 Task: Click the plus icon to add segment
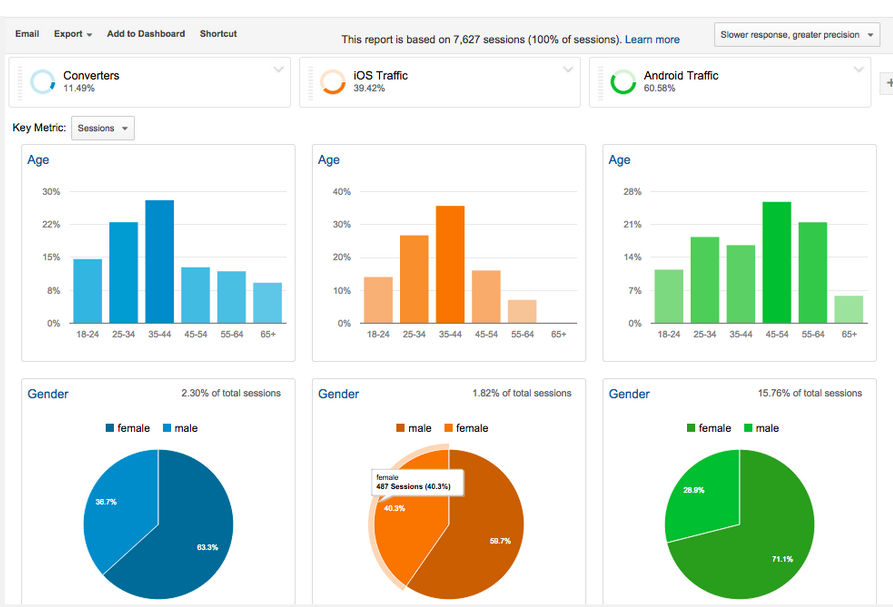(888, 83)
